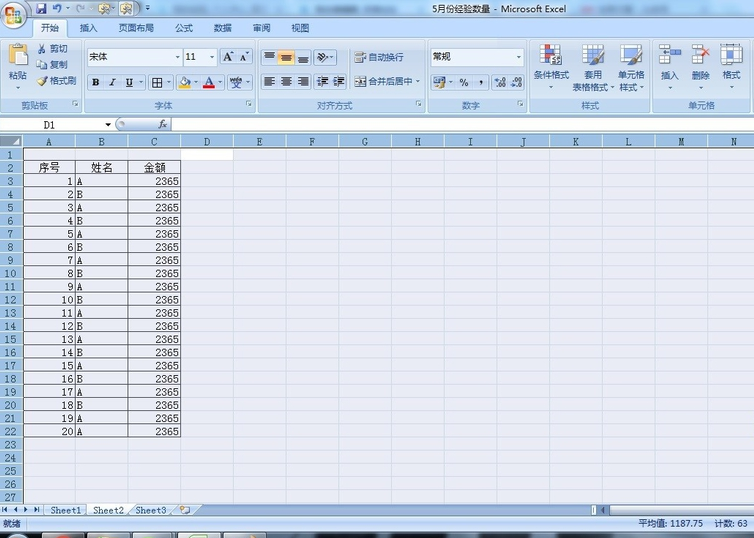Increase decimal places

tap(500, 83)
